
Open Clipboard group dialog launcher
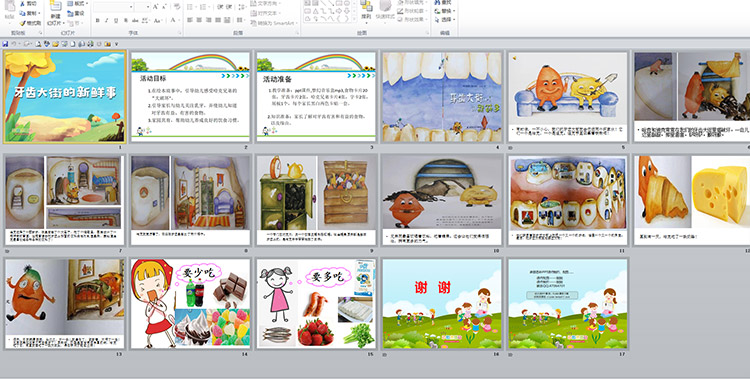[40, 33]
